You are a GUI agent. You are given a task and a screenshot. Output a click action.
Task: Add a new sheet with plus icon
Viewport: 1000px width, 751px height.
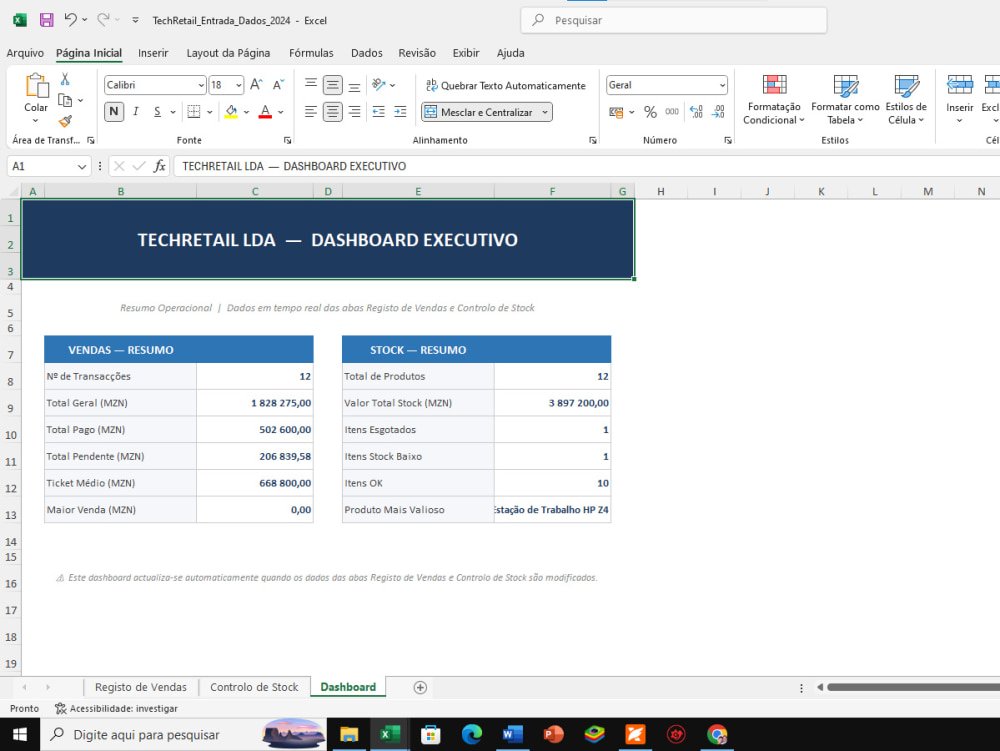(x=420, y=687)
